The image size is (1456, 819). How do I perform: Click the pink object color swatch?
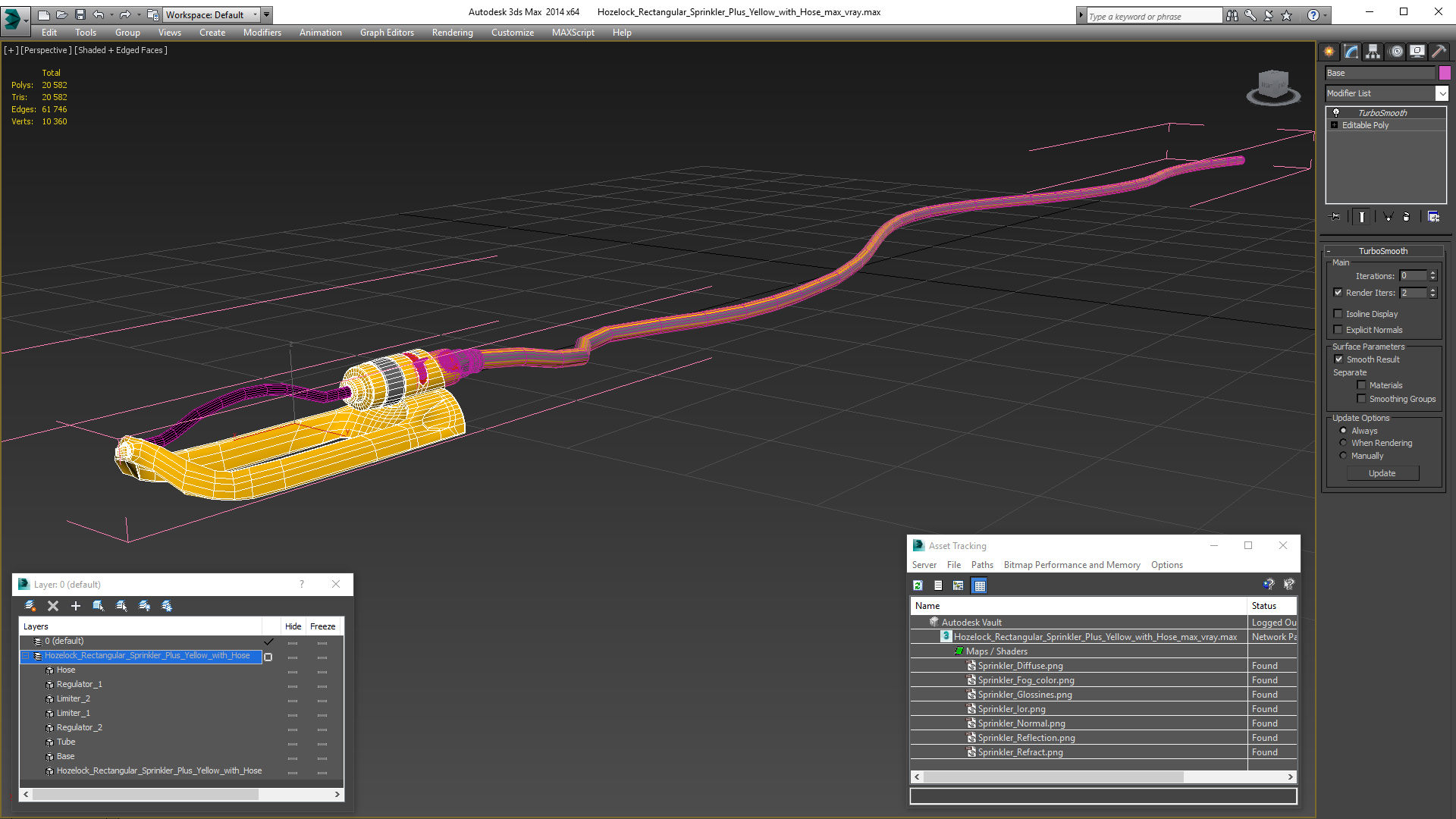pos(1445,73)
